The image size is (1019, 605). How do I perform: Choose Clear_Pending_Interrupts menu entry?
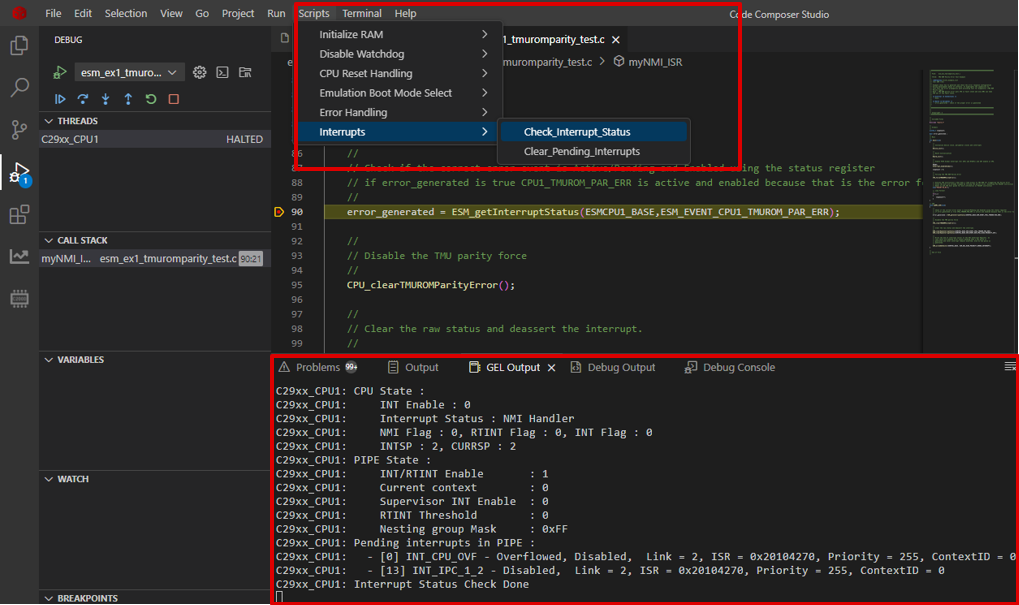580,152
